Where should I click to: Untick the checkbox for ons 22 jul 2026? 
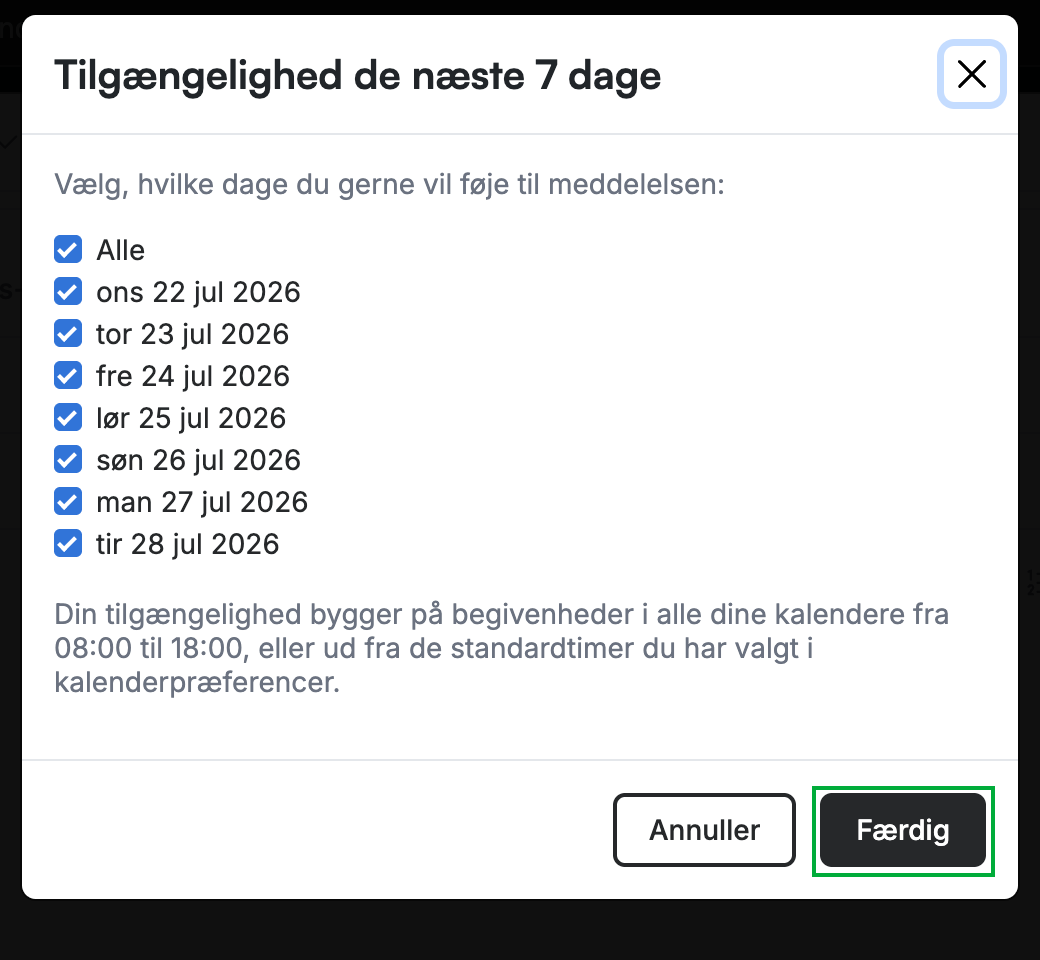(68, 291)
